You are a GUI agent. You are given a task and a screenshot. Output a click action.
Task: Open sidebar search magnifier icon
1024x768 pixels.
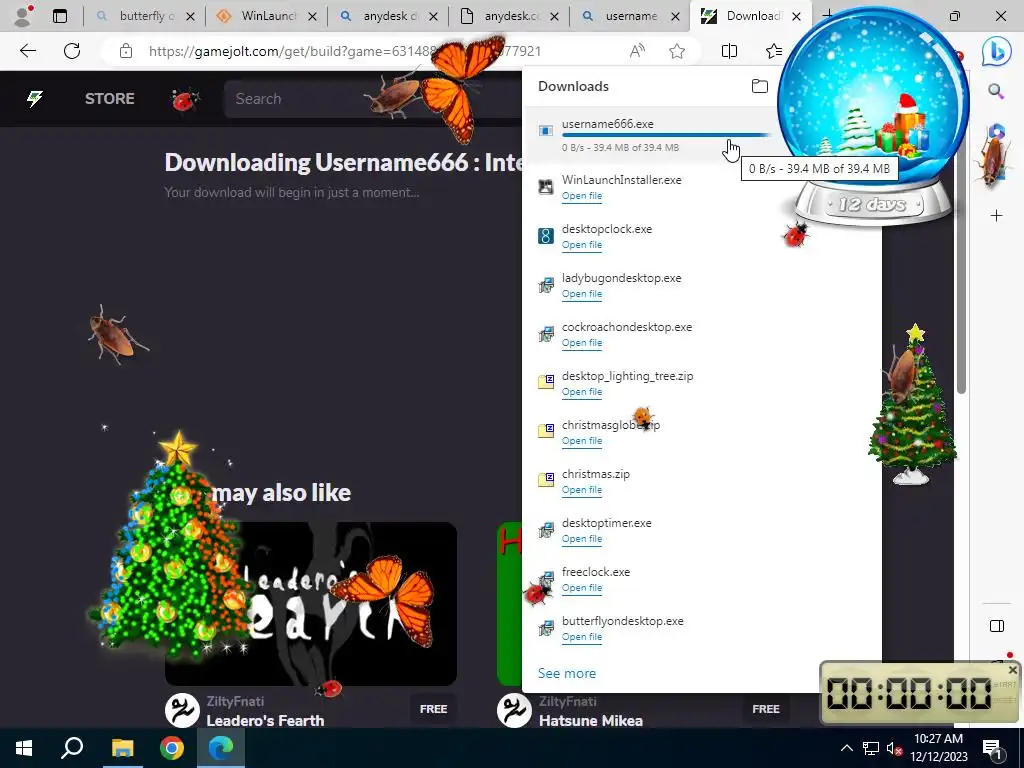click(x=996, y=91)
